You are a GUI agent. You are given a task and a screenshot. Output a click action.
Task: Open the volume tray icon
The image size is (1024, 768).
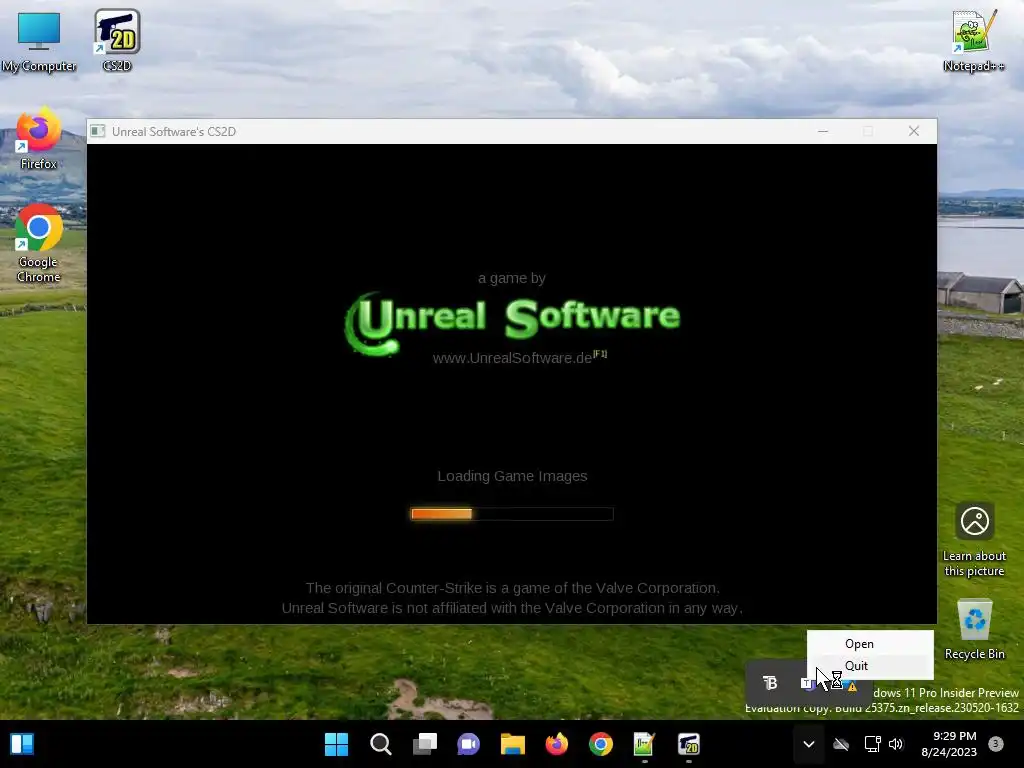coord(896,744)
